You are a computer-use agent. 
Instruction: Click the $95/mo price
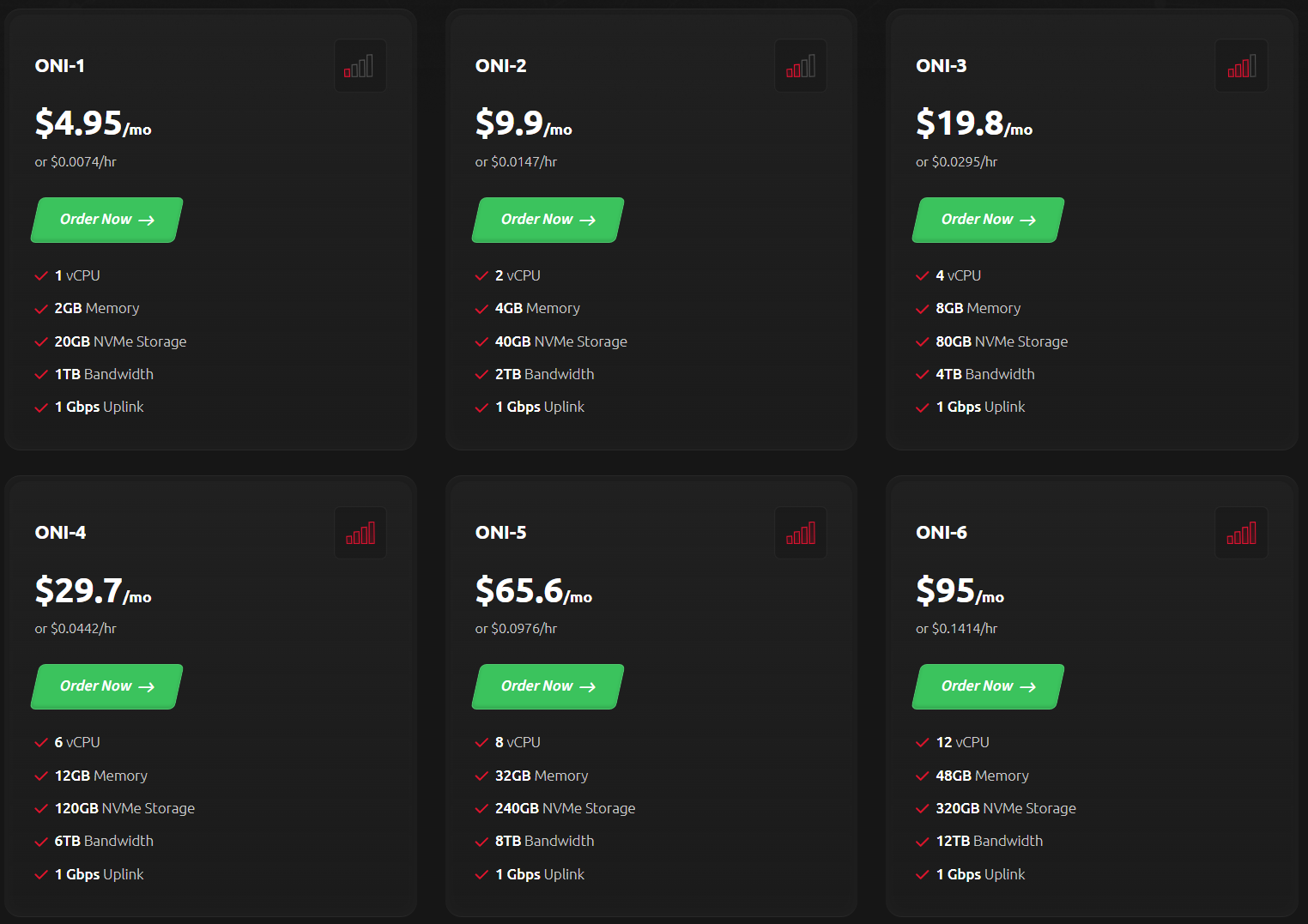pos(960,590)
